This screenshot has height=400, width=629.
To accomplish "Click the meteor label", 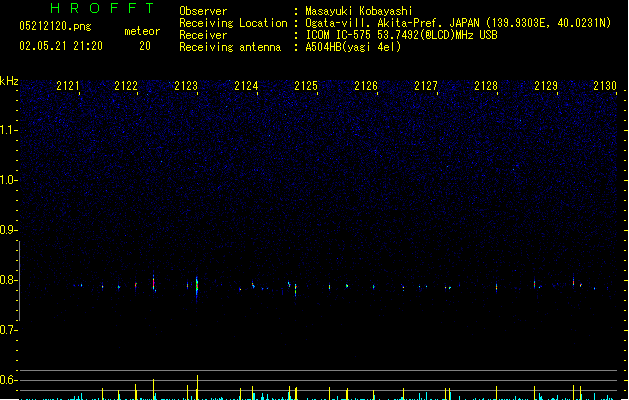I will coord(142,31).
